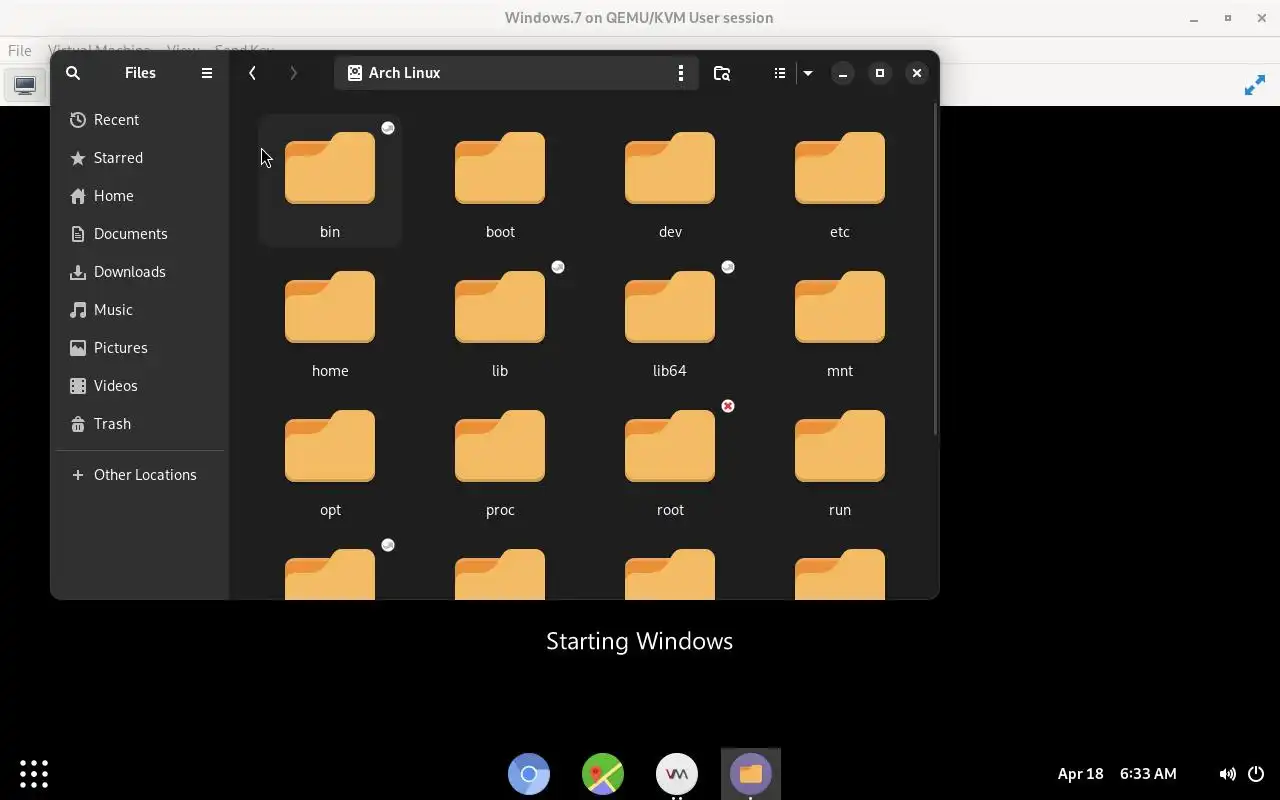The image size is (1280, 800).
Task: Launch Maps from the dock
Action: [603, 773]
